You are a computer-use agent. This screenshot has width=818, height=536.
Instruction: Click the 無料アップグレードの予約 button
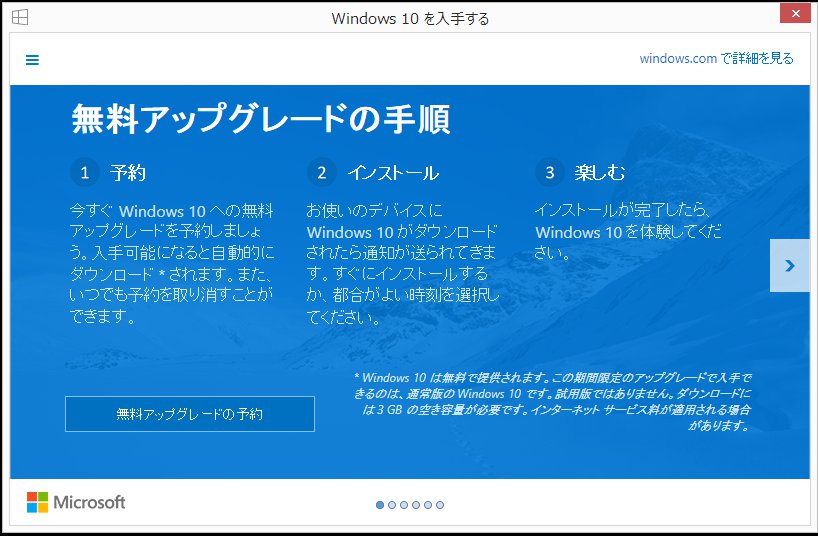pyautogui.click(x=190, y=414)
